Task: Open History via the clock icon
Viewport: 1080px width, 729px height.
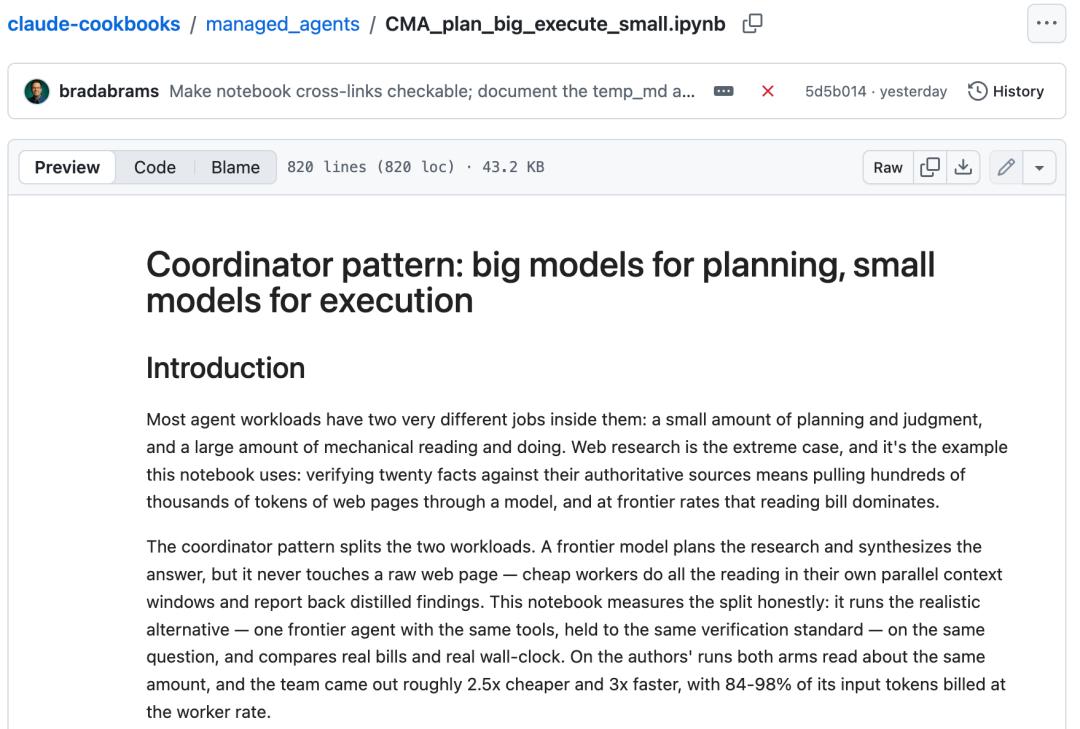Action: tap(977, 91)
